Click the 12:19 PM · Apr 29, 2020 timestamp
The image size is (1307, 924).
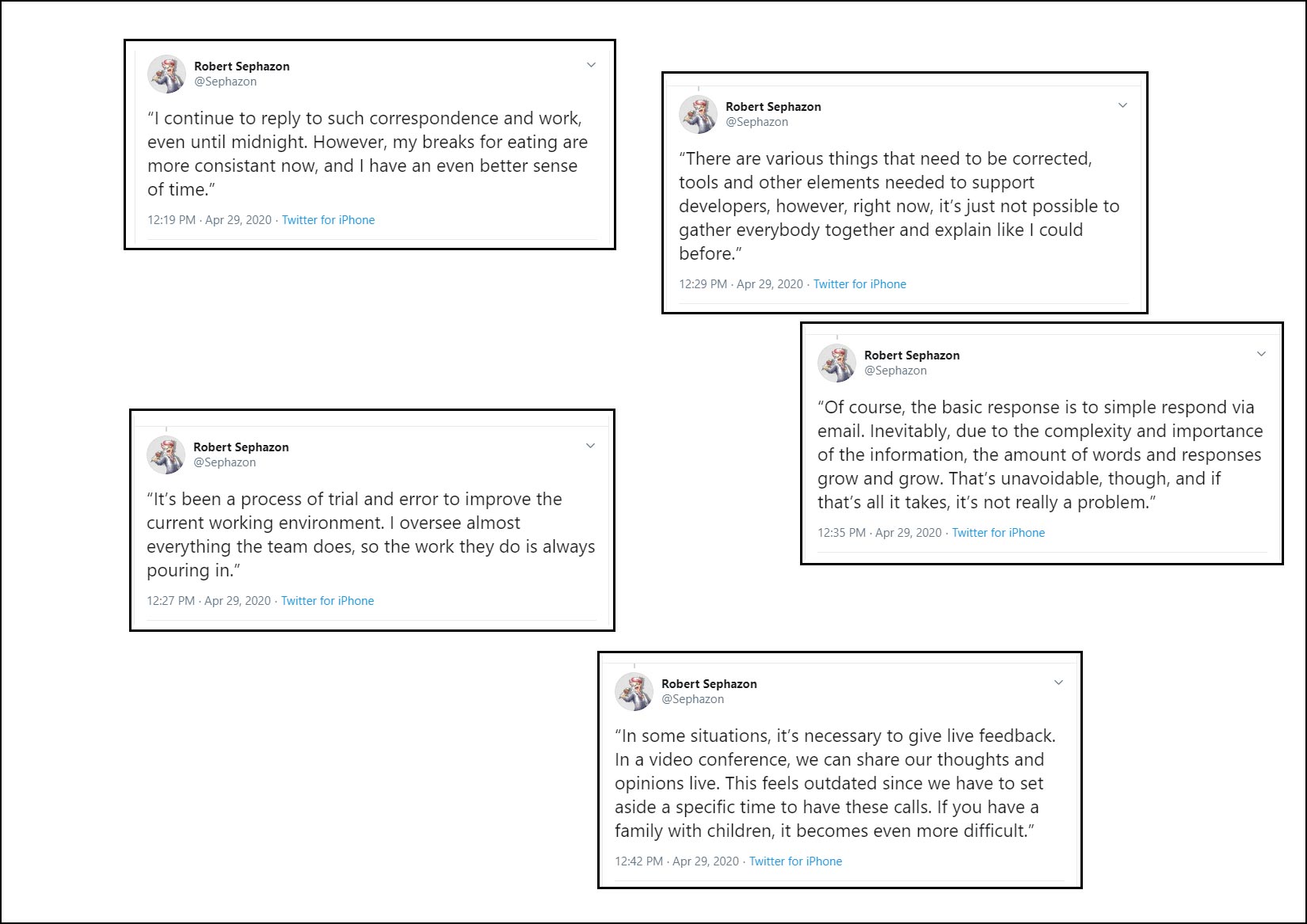[209, 220]
